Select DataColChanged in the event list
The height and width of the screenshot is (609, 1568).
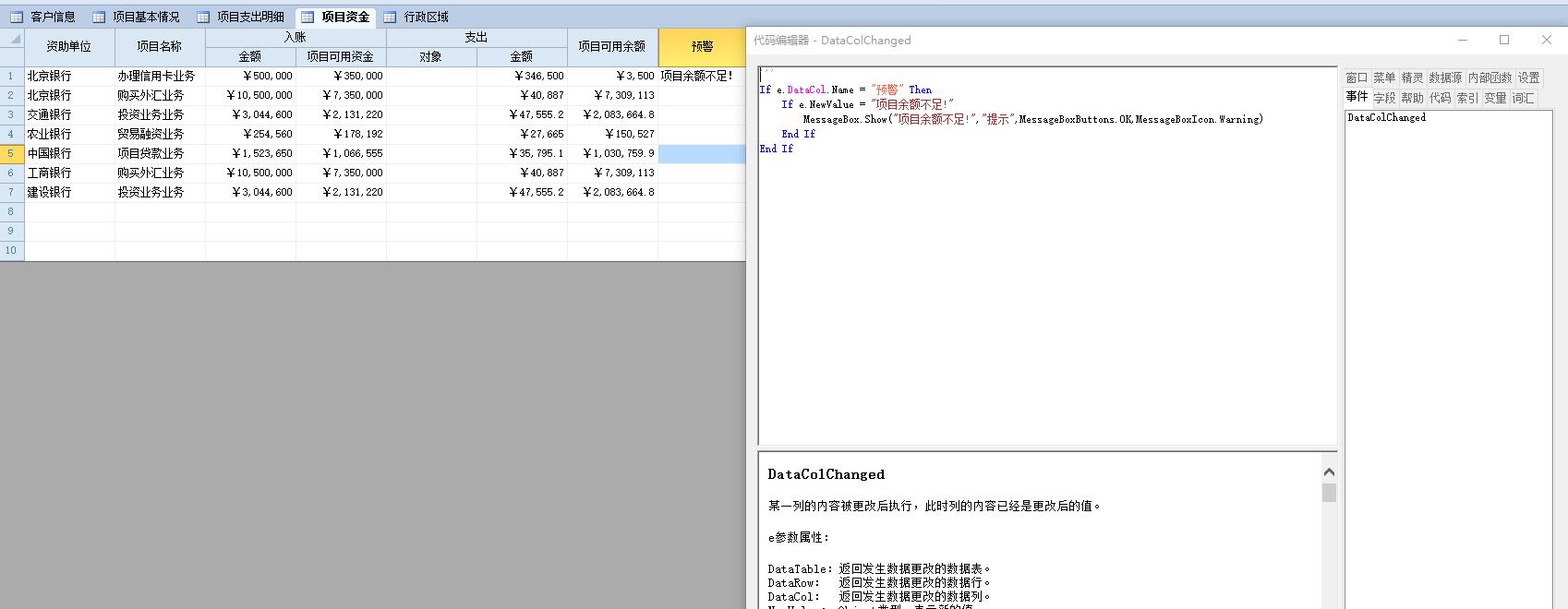(1386, 118)
